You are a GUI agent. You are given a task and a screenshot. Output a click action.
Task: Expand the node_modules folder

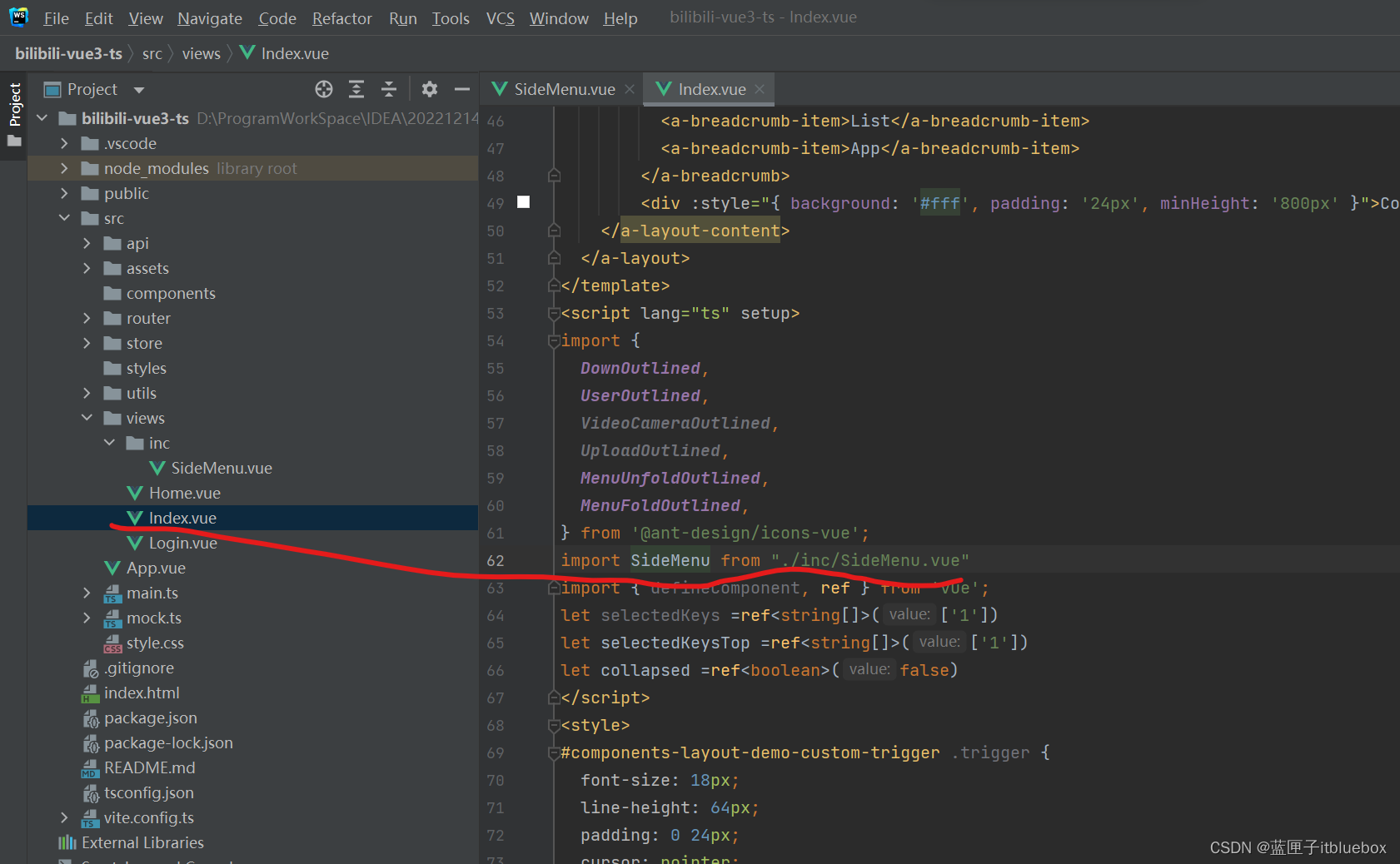point(64,168)
